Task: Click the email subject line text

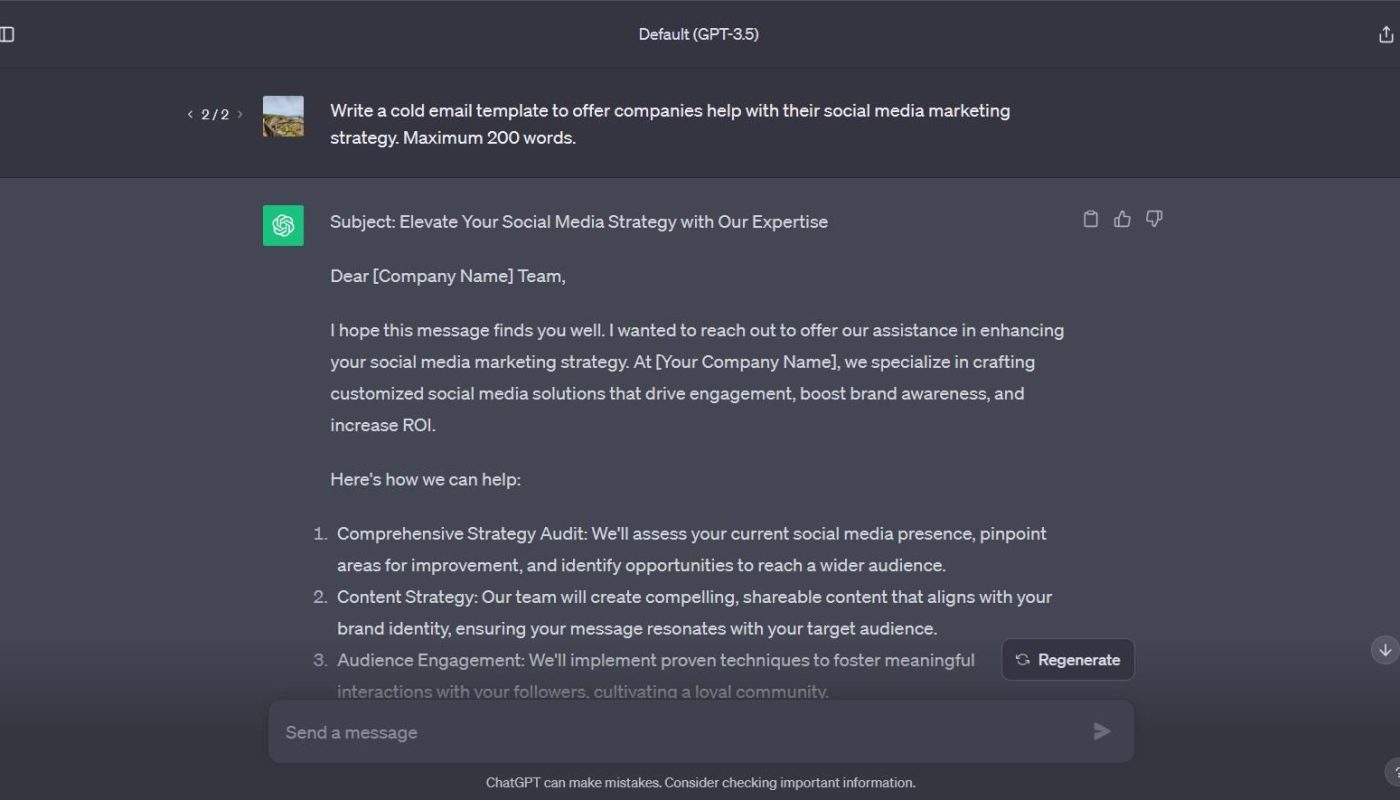Action: point(579,222)
